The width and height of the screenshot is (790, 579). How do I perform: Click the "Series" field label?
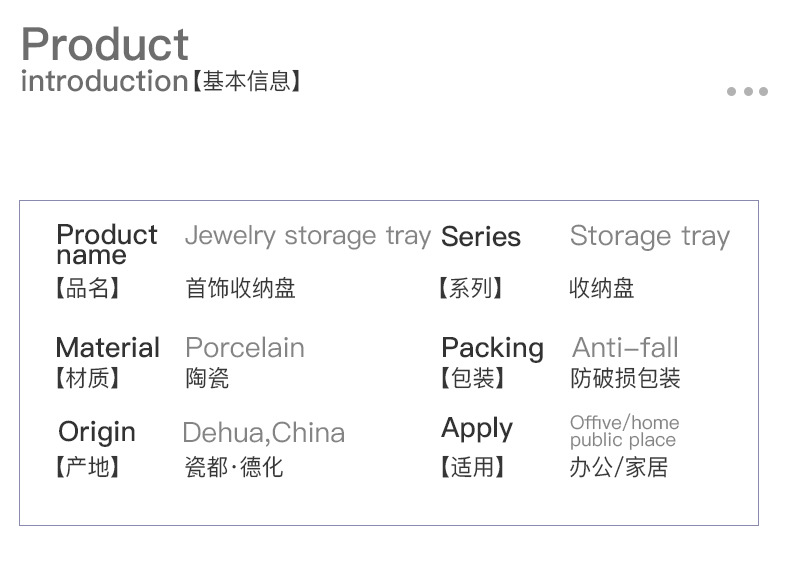pos(480,237)
